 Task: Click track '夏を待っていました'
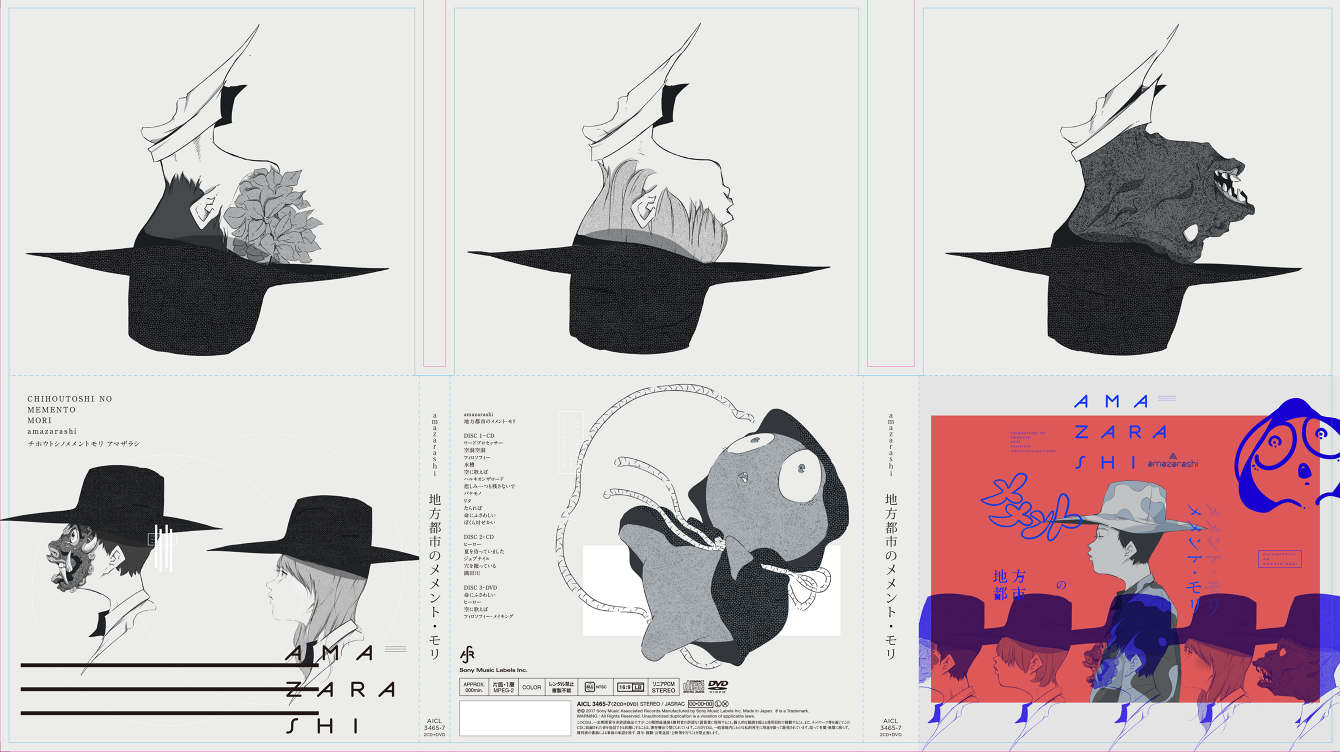[x=484, y=552]
